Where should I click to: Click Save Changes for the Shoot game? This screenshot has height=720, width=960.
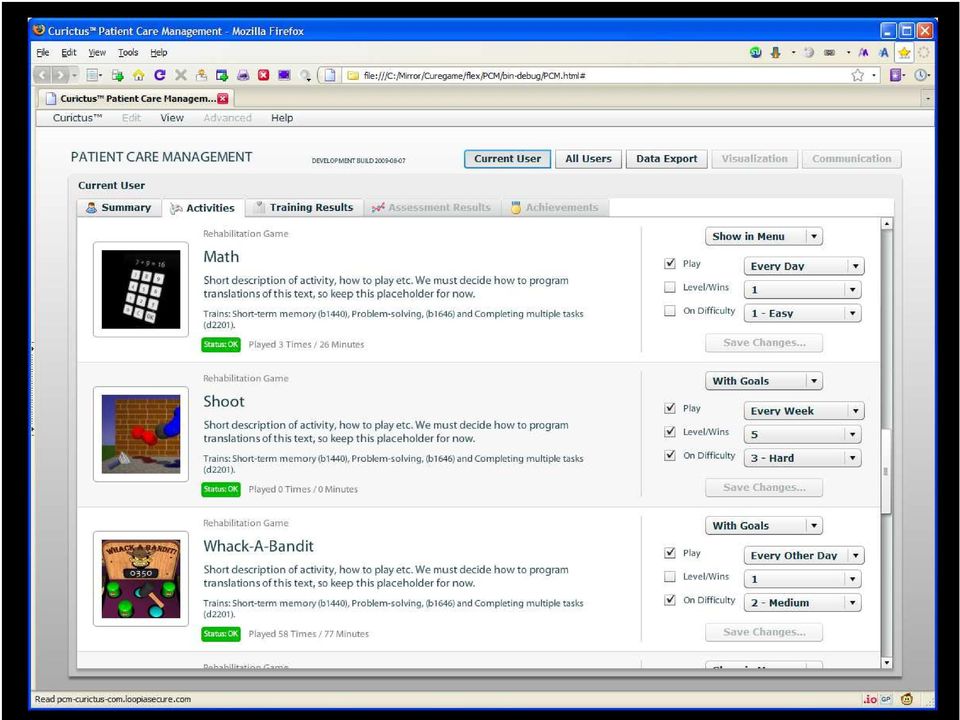pos(763,487)
